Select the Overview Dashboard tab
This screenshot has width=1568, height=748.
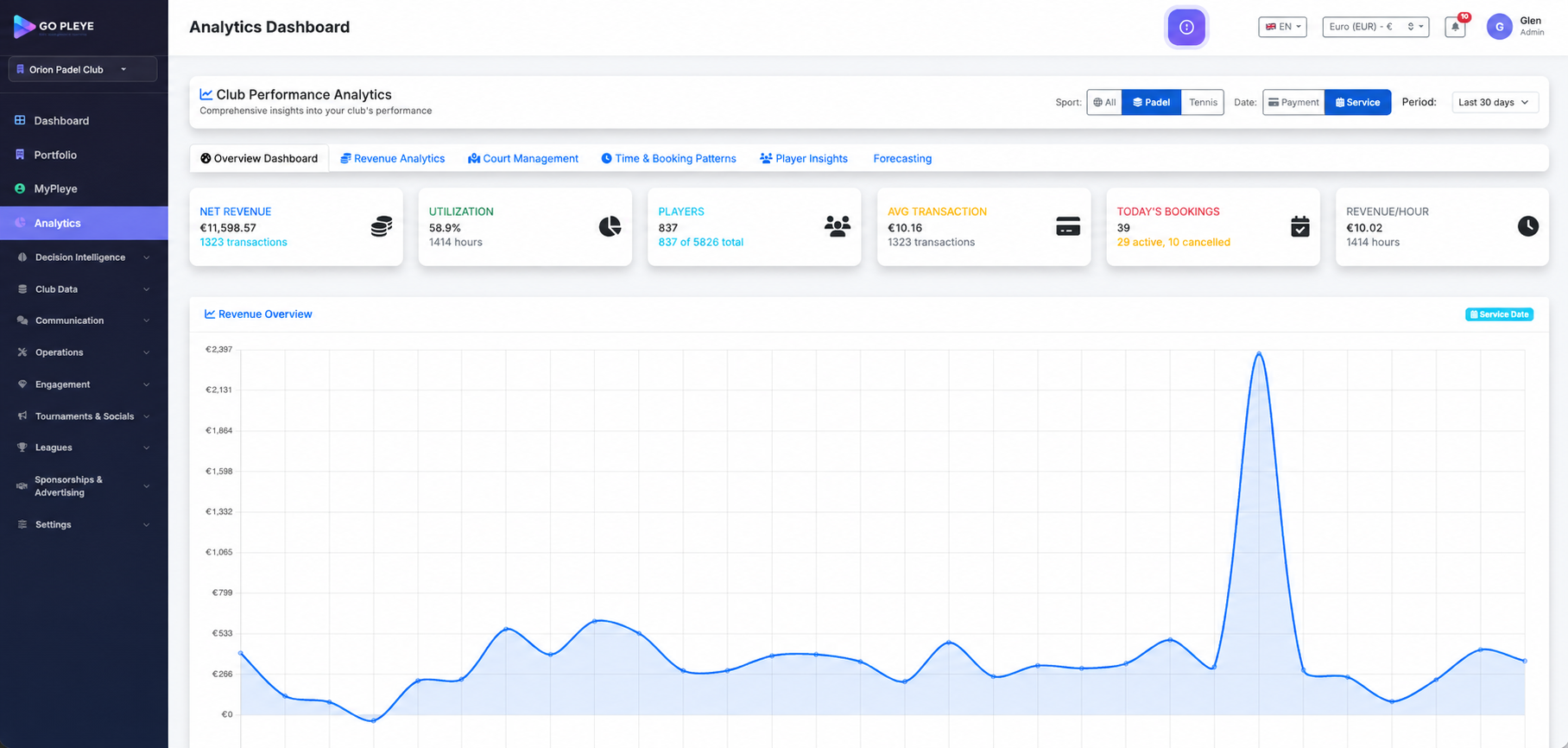259,158
